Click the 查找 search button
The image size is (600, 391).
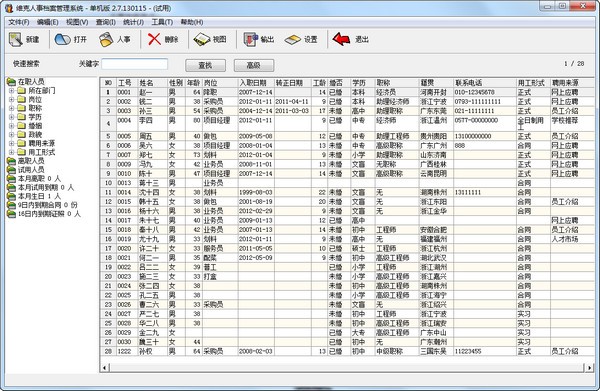coord(205,65)
